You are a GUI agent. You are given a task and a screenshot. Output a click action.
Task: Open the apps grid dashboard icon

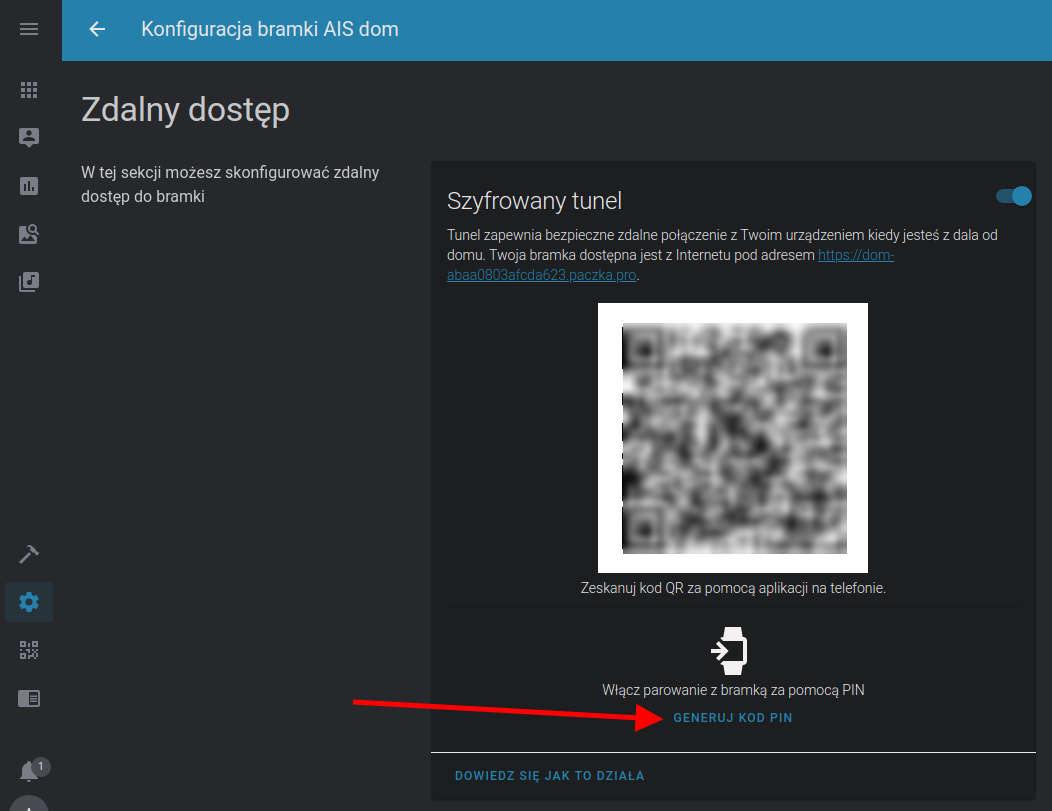pyautogui.click(x=29, y=90)
